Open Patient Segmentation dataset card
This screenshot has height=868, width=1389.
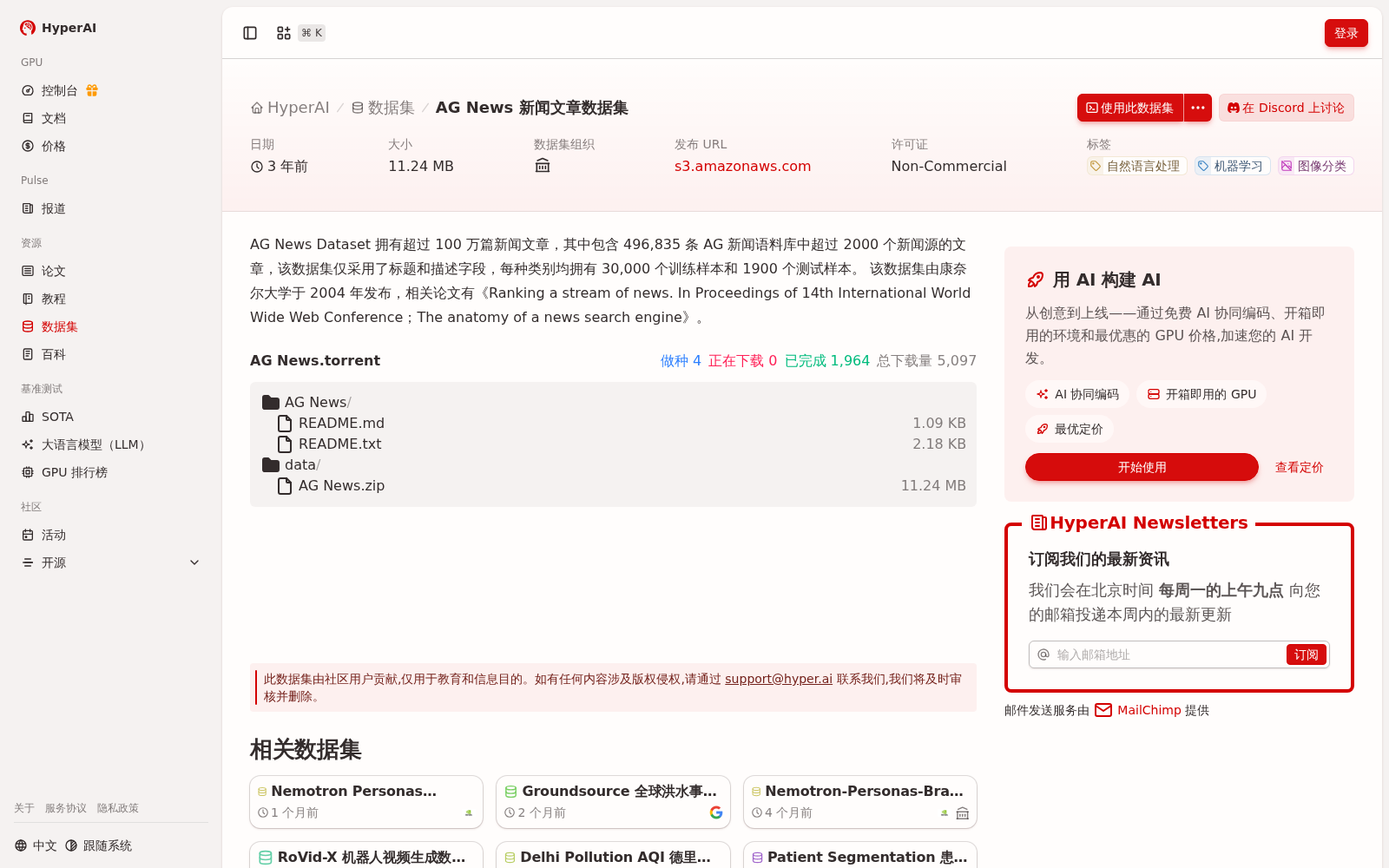tap(860, 855)
